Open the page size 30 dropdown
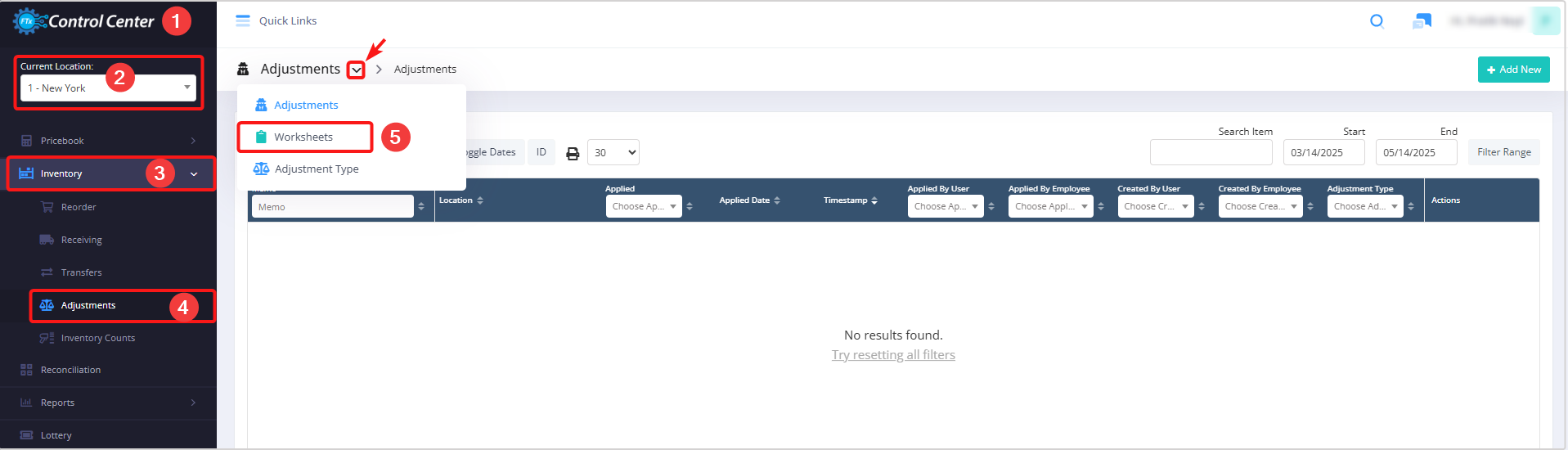Viewport: 1568px width, 450px height. coord(613,153)
